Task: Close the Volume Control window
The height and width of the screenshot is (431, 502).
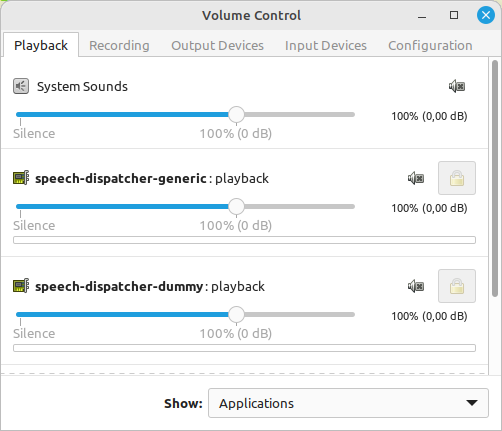Action: (486, 15)
